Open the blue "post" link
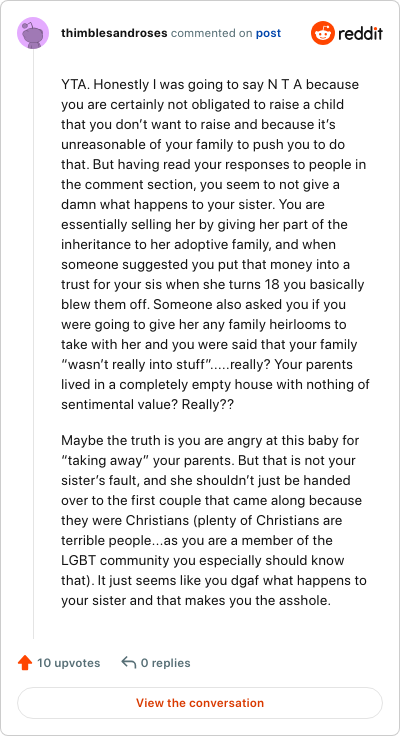The width and height of the screenshot is (400, 736). click(x=268, y=33)
